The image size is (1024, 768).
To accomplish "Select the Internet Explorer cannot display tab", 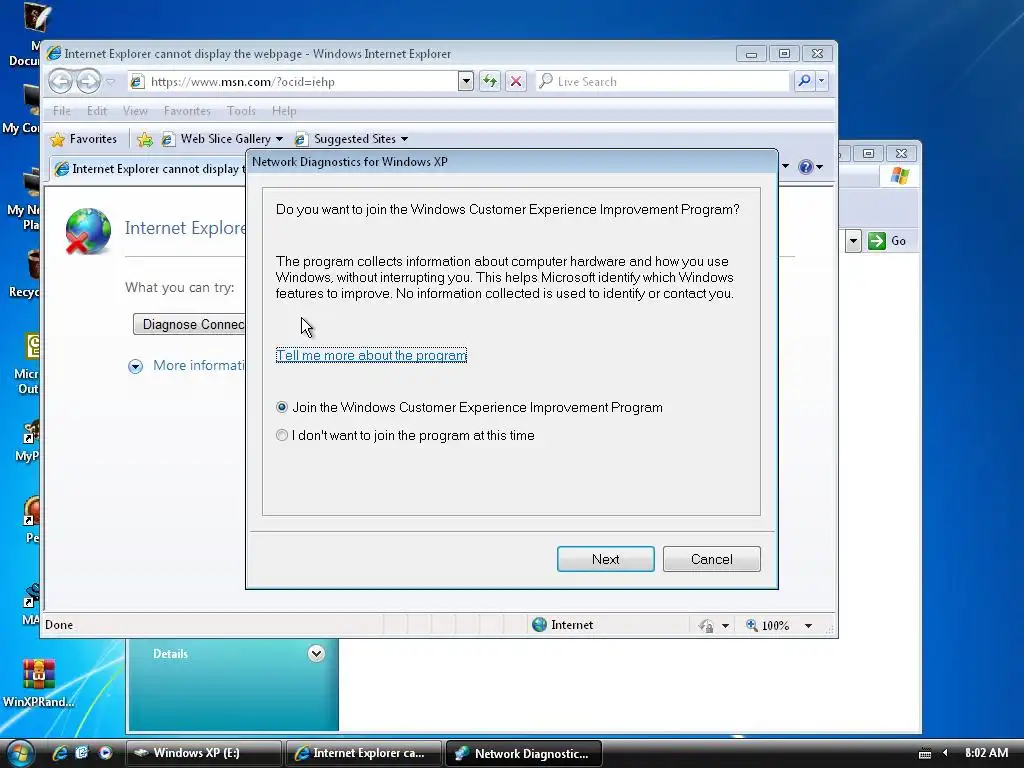I will tap(148, 169).
